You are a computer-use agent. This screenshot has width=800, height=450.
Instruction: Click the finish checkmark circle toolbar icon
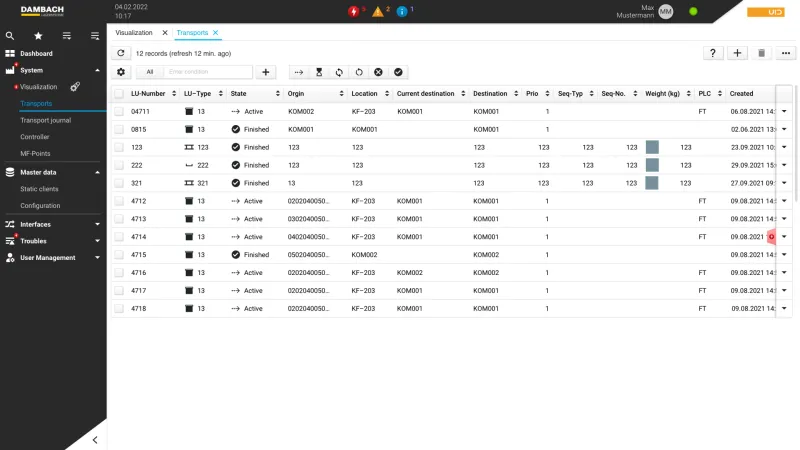(398, 72)
